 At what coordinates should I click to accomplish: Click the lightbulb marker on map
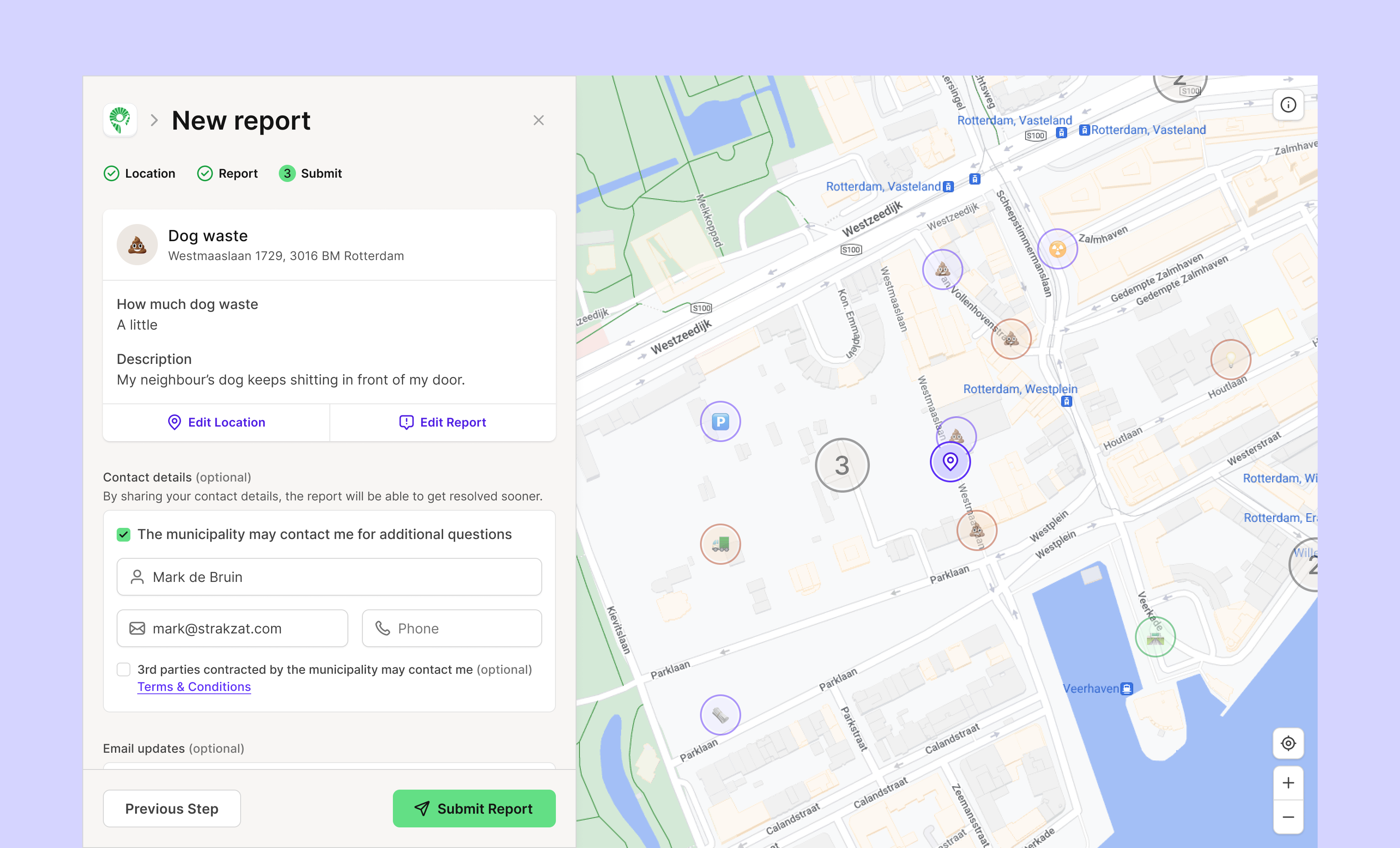tap(1230, 359)
